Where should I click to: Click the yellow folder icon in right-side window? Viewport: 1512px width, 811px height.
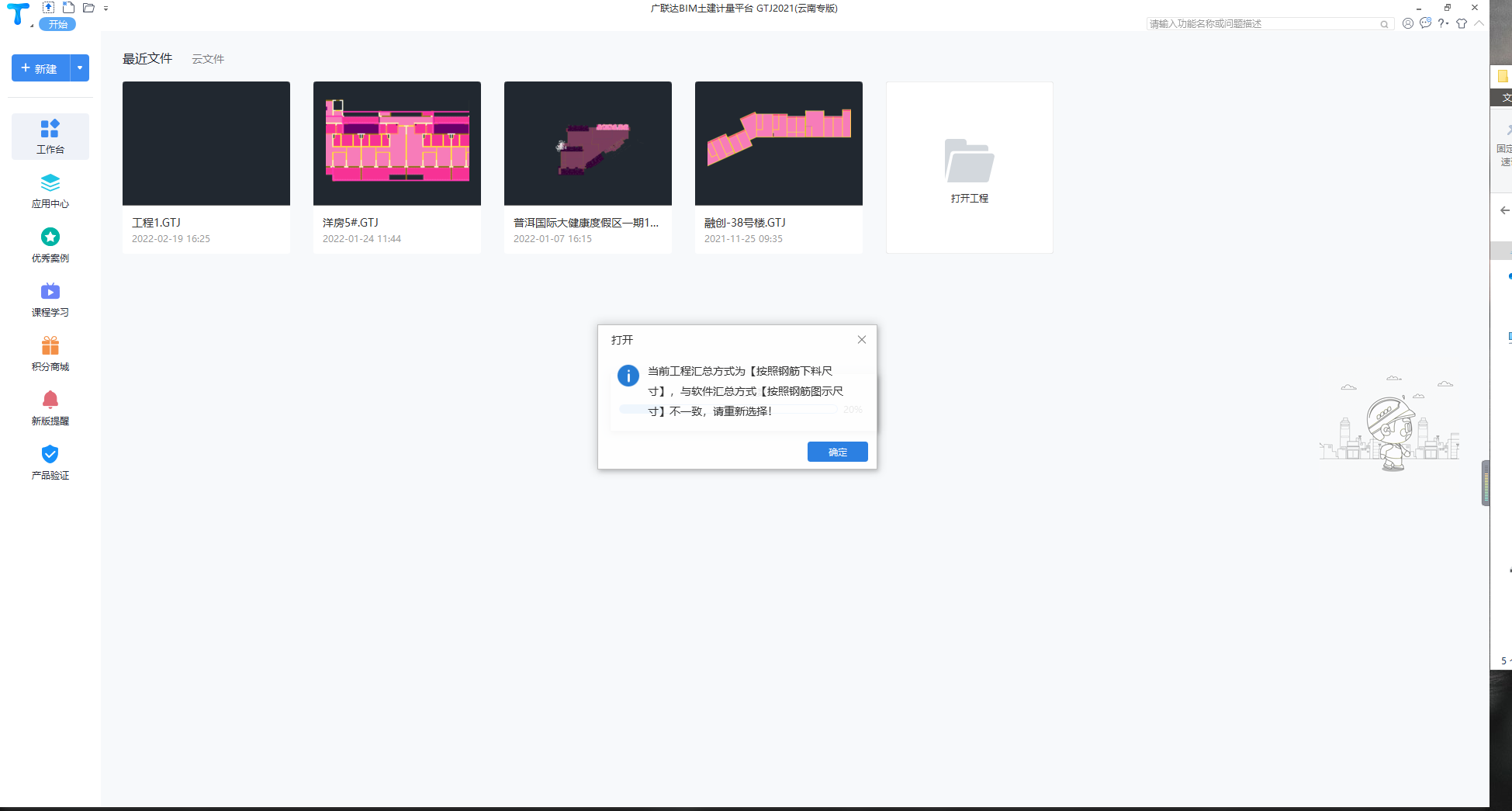(1503, 76)
